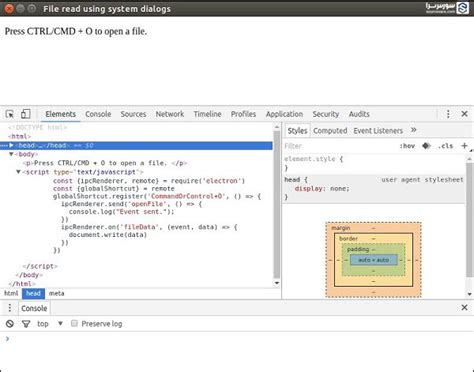Toggle the device toolbar icon

tap(25, 114)
